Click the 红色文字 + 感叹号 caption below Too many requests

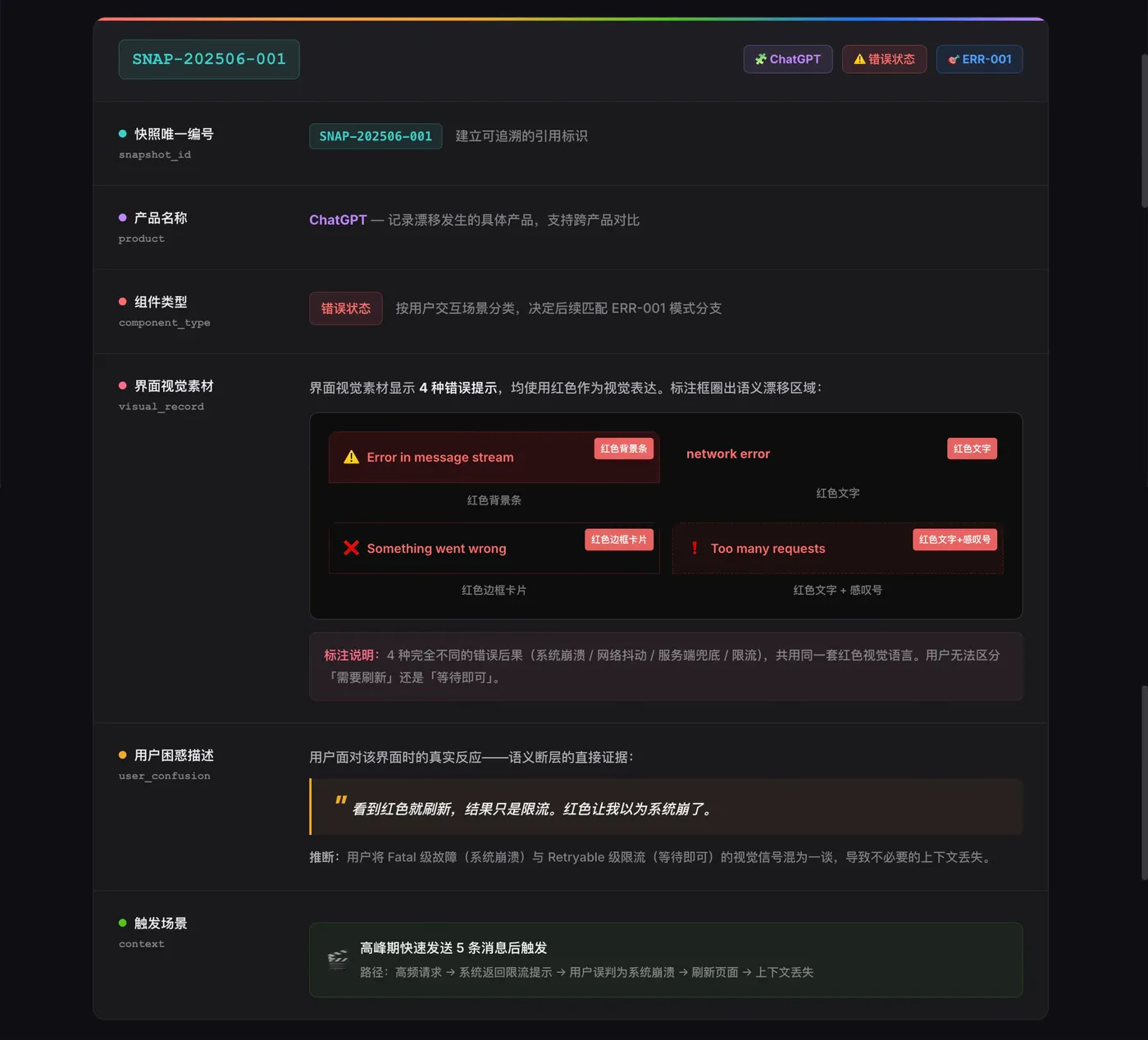click(x=838, y=591)
